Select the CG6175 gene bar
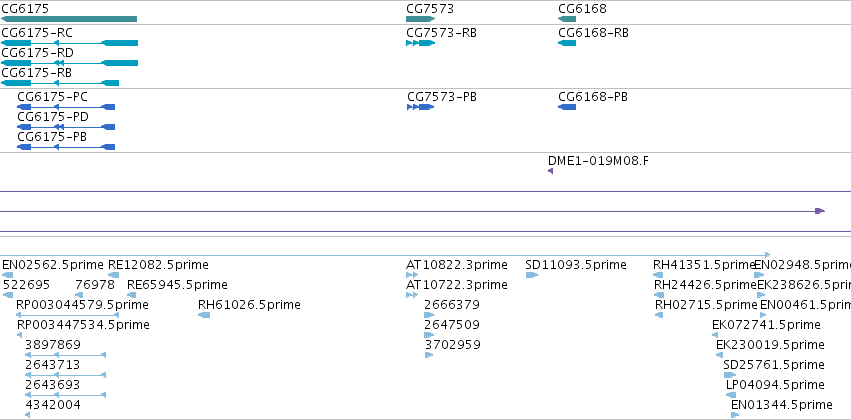Screen dimensions: 851x420 pyautogui.click(x=69, y=19)
